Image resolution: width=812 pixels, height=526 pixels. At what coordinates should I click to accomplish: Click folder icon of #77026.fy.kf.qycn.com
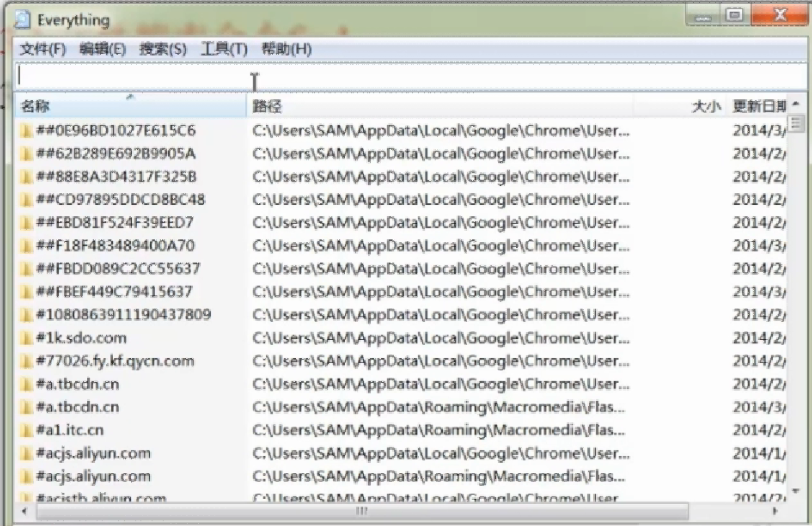pyautogui.click(x=26, y=361)
